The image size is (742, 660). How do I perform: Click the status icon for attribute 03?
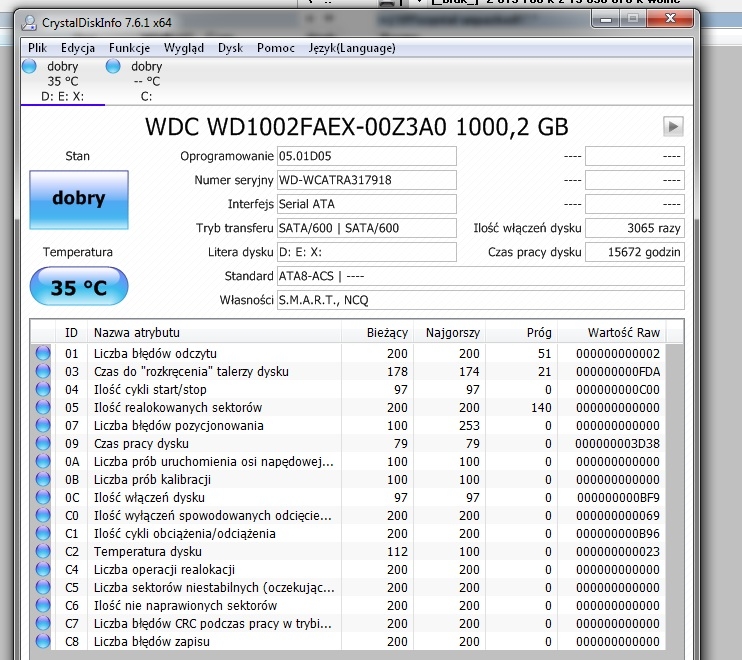pyautogui.click(x=43, y=371)
